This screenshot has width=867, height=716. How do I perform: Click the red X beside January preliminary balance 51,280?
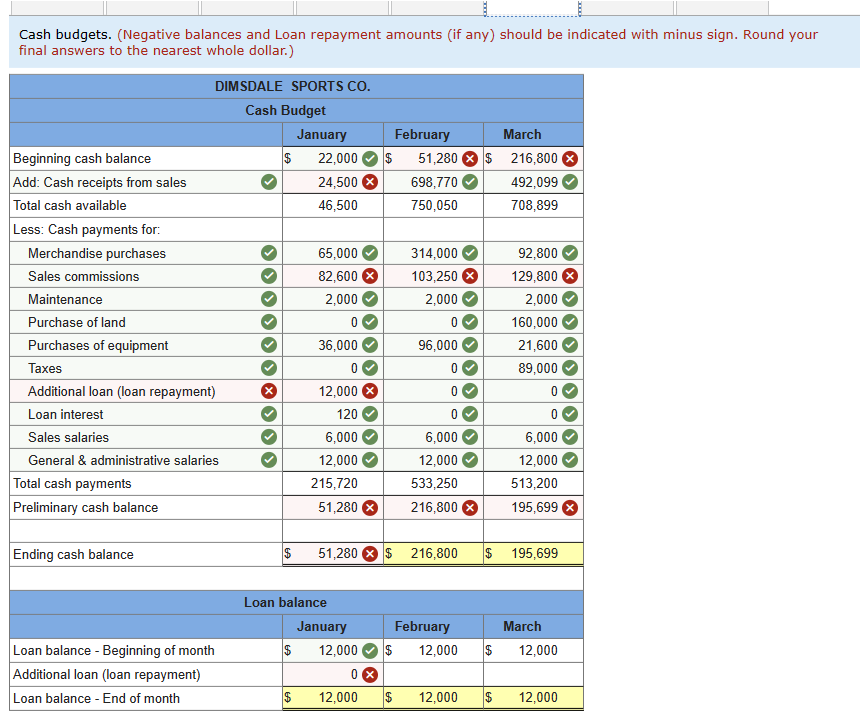click(370, 508)
